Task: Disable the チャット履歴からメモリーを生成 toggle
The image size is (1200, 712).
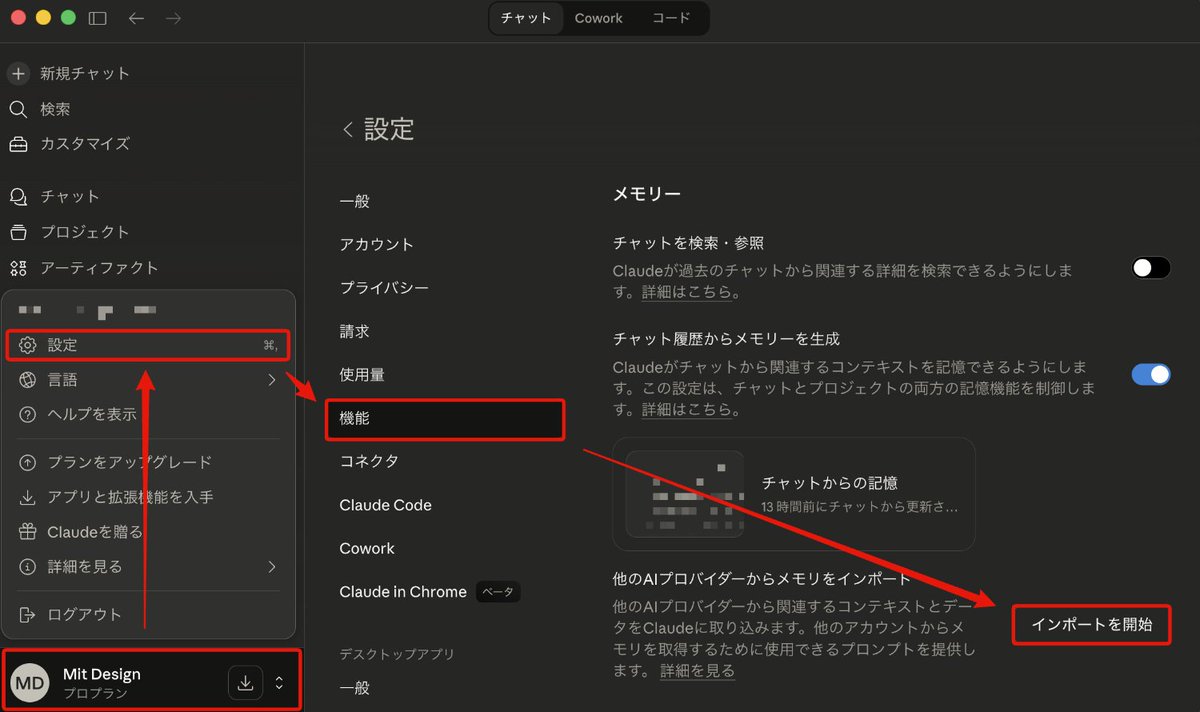Action: point(1151,374)
